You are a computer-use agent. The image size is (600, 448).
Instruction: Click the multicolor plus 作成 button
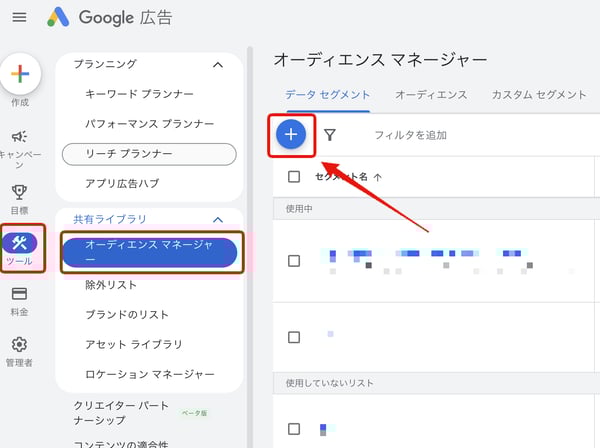(x=20, y=75)
